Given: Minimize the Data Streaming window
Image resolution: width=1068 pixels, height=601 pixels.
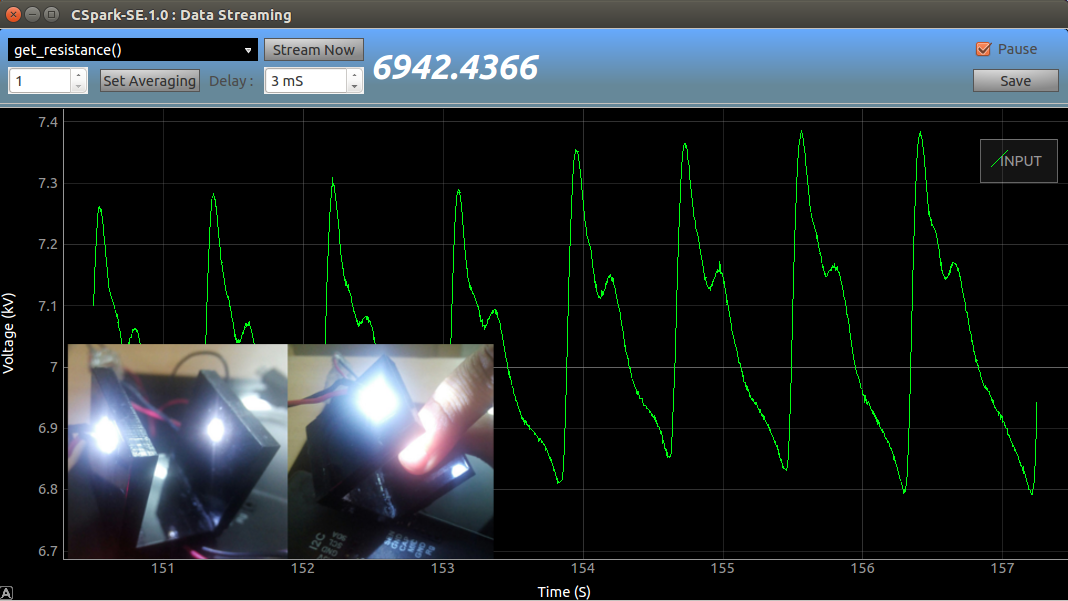Looking at the screenshot, I should 32,14.
